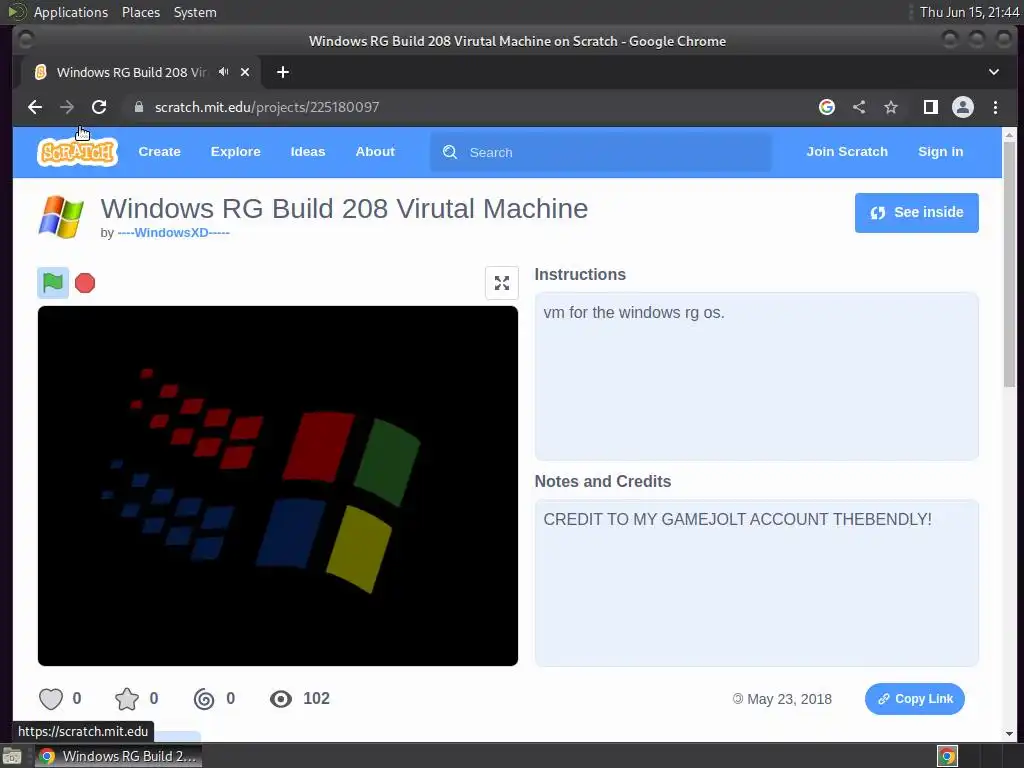Click Chrome's forward arrow
The width and height of the screenshot is (1024, 768).
coord(67,107)
